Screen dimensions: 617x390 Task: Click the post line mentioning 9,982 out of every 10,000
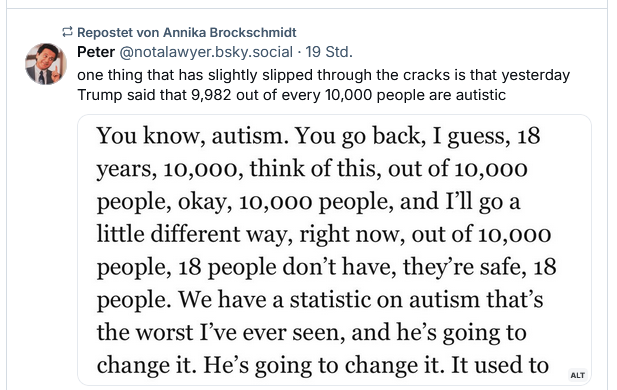click(x=291, y=95)
